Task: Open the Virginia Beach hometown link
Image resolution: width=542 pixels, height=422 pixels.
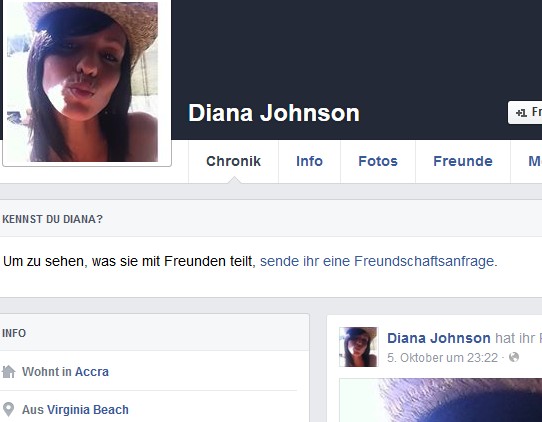Action: [87, 410]
